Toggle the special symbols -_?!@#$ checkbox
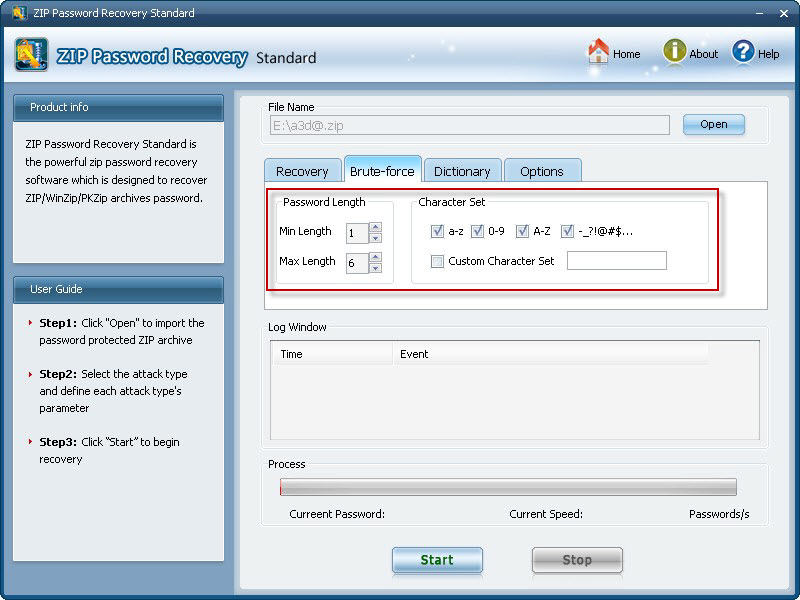 (x=567, y=232)
